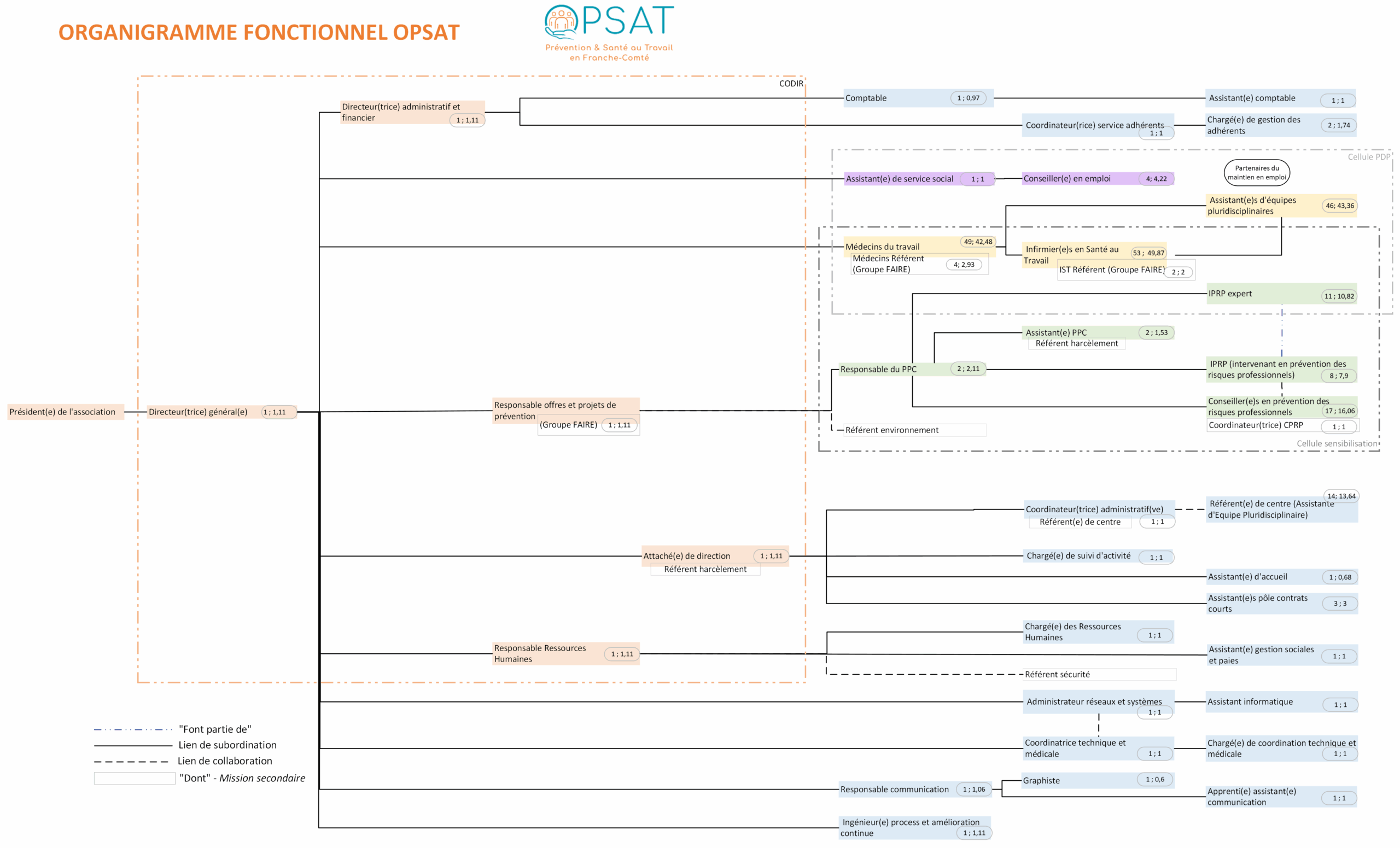Select the Médecins du travail node
The width and height of the screenshot is (1400, 848).
tap(919, 247)
